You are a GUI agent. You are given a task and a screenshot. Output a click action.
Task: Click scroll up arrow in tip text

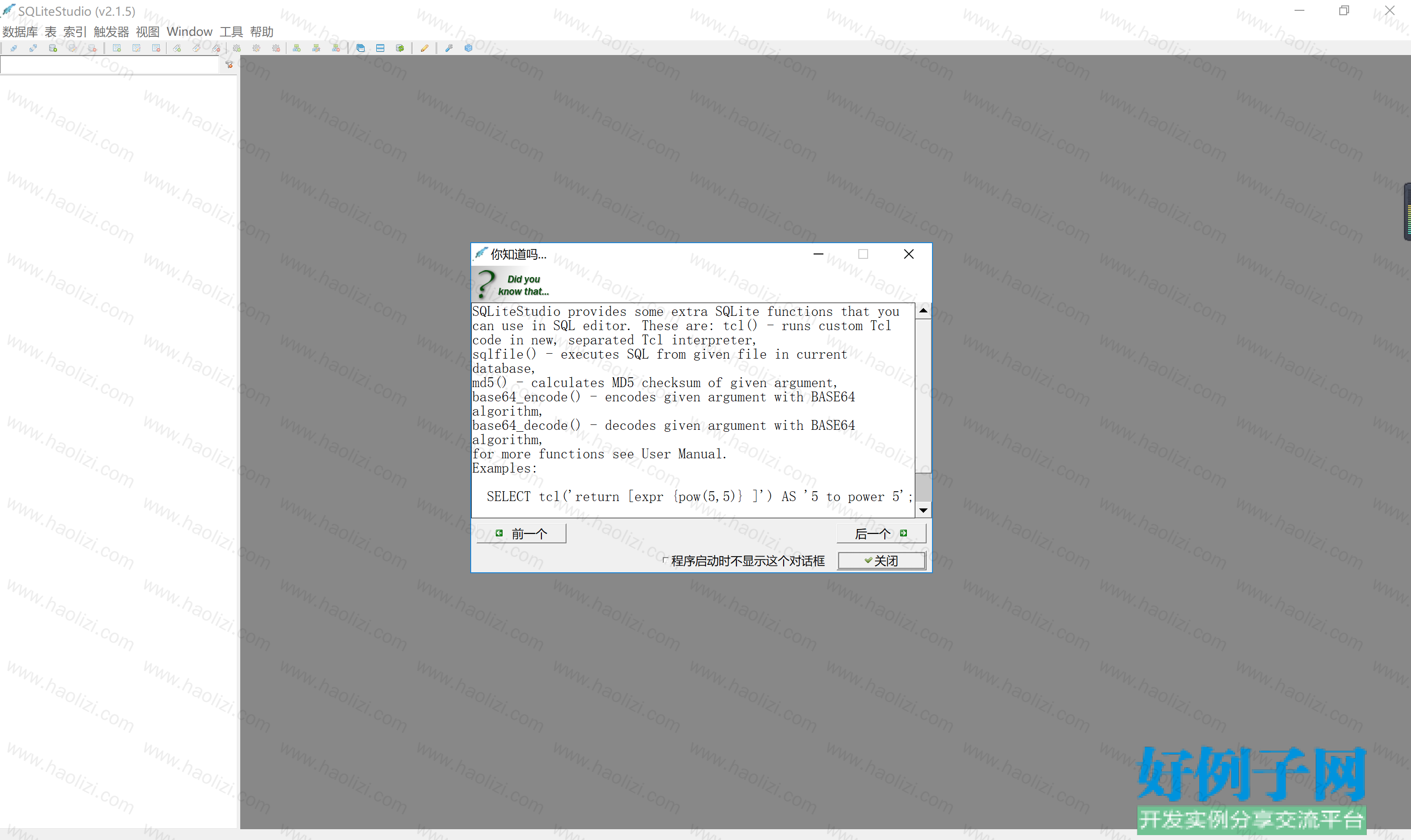923,311
